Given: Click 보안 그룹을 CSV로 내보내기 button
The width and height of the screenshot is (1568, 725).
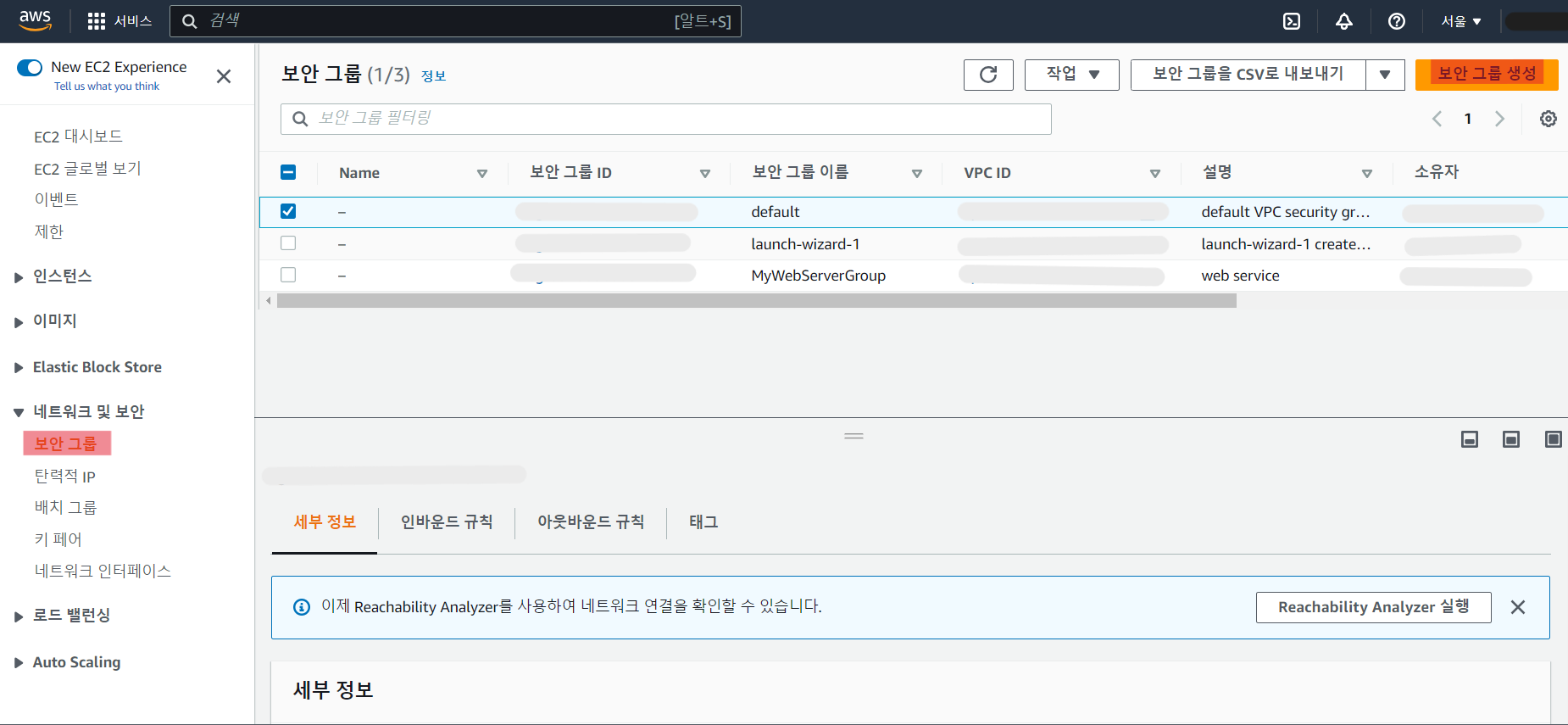Looking at the screenshot, I should pos(1248,75).
